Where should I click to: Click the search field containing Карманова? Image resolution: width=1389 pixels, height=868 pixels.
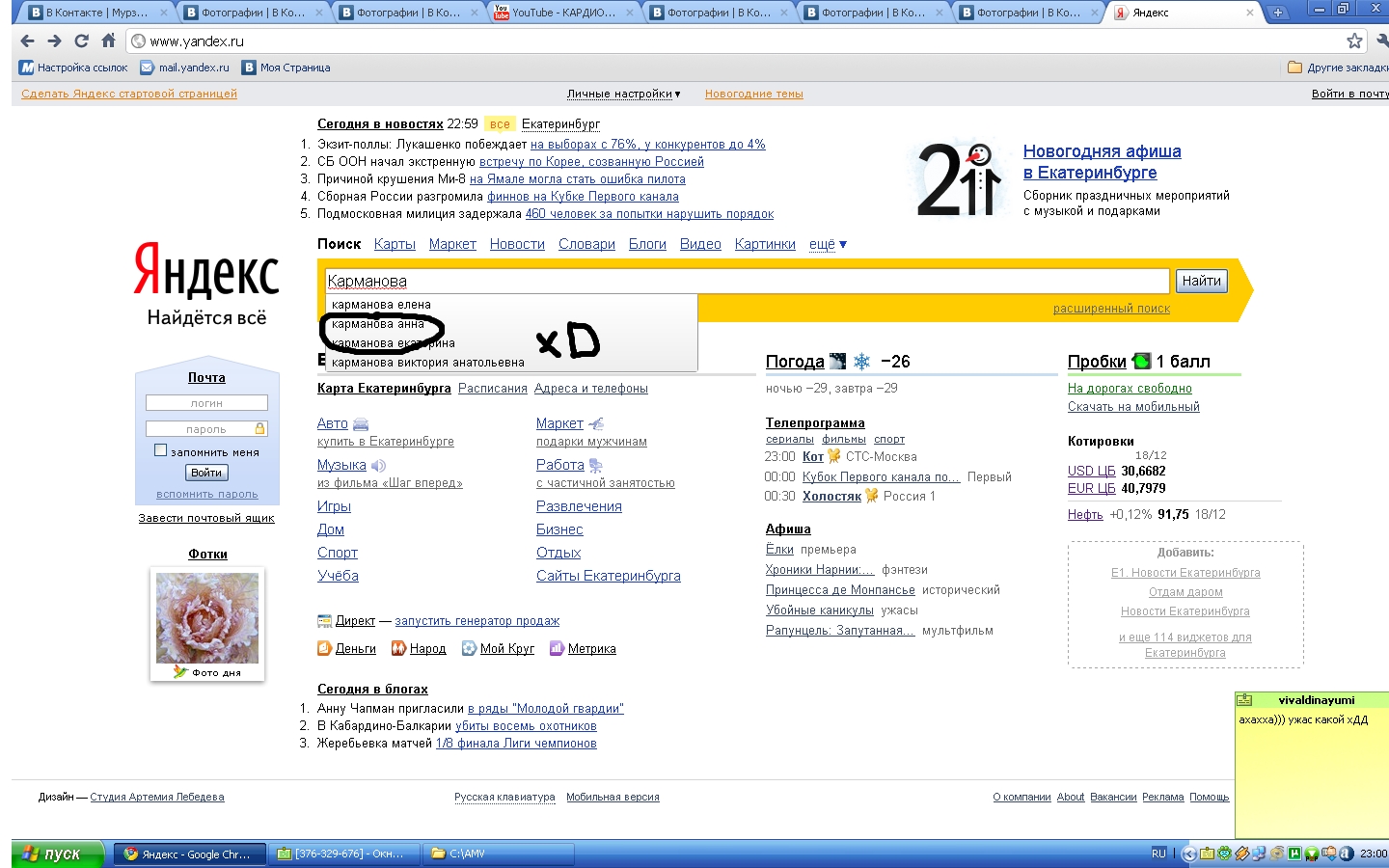click(747, 281)
